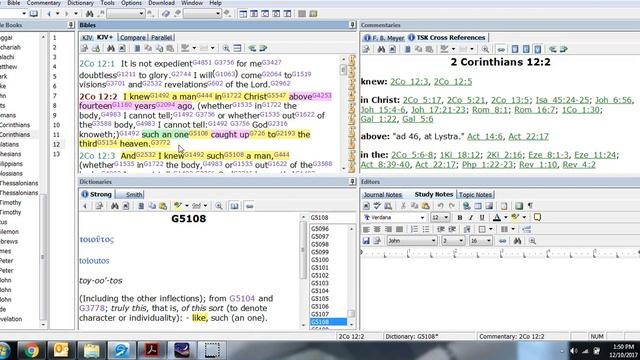The height and width of the screenshot is (360, 640).
Task: Click the editor font color A swatch
Action: click(497, 218)
